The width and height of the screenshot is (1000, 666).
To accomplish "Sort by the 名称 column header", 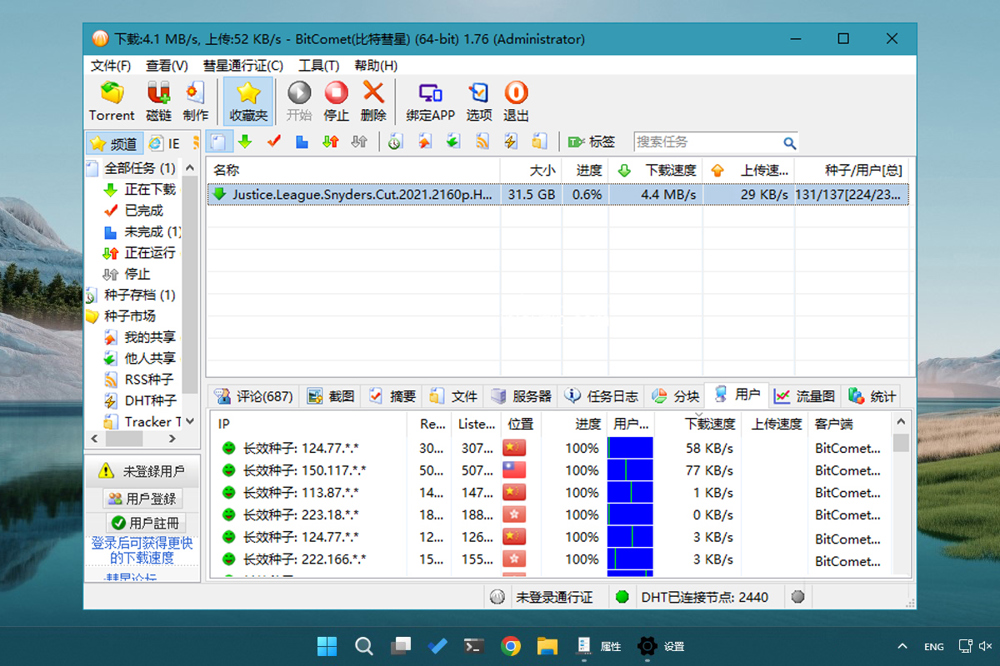I will click(354, 170).
